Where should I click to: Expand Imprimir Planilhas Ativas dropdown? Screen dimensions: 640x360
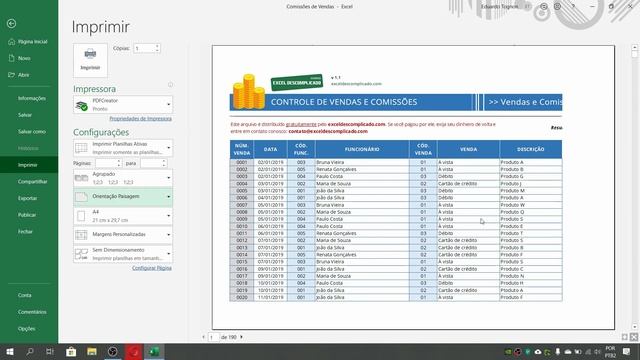pos(123,148)
